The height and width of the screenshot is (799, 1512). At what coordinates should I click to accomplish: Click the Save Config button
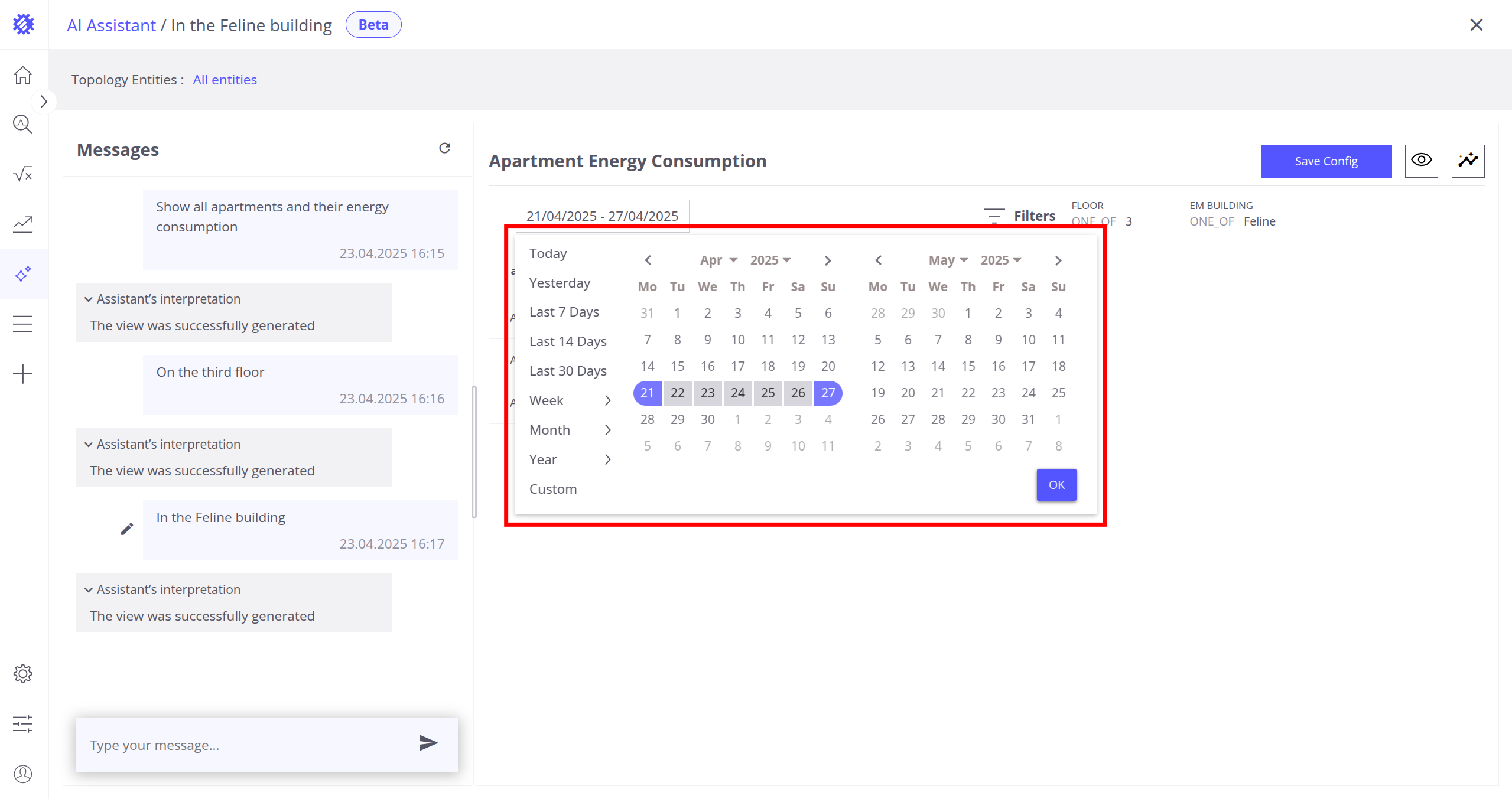pyautogui.click(x=1326, y=161)
